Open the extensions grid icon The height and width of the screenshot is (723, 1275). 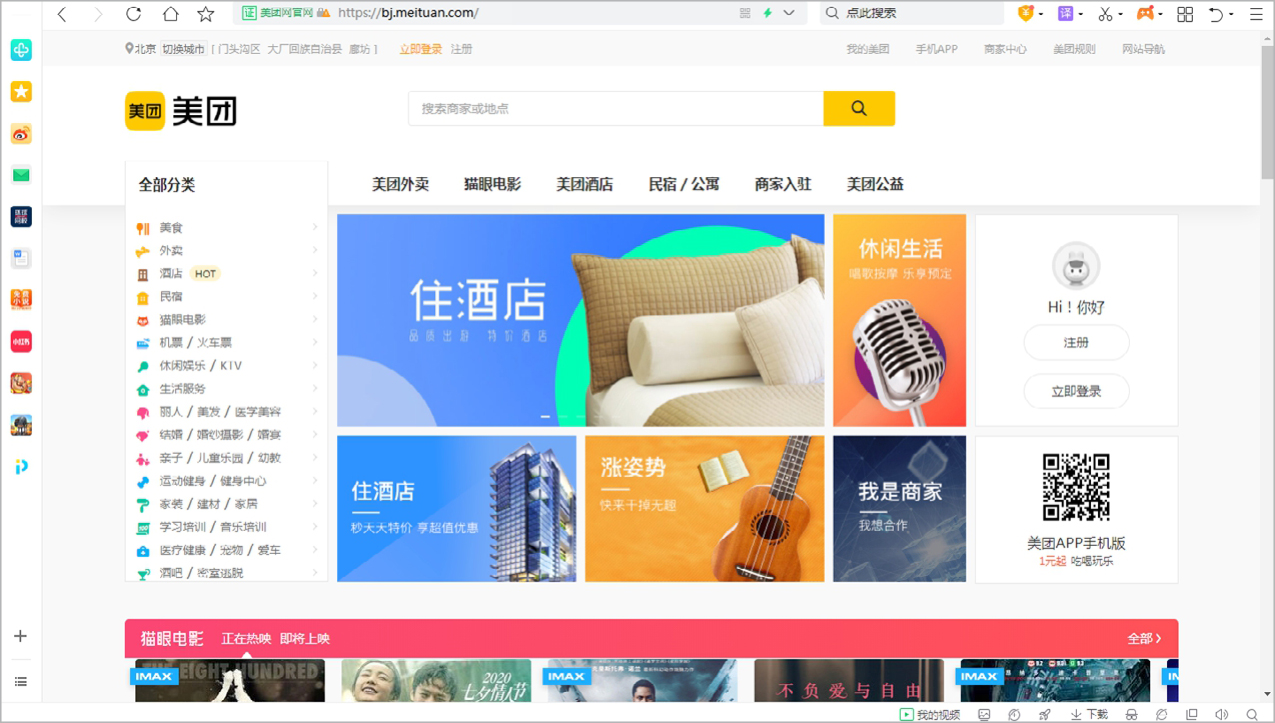pyautogui.click(x=1185, y=14)
